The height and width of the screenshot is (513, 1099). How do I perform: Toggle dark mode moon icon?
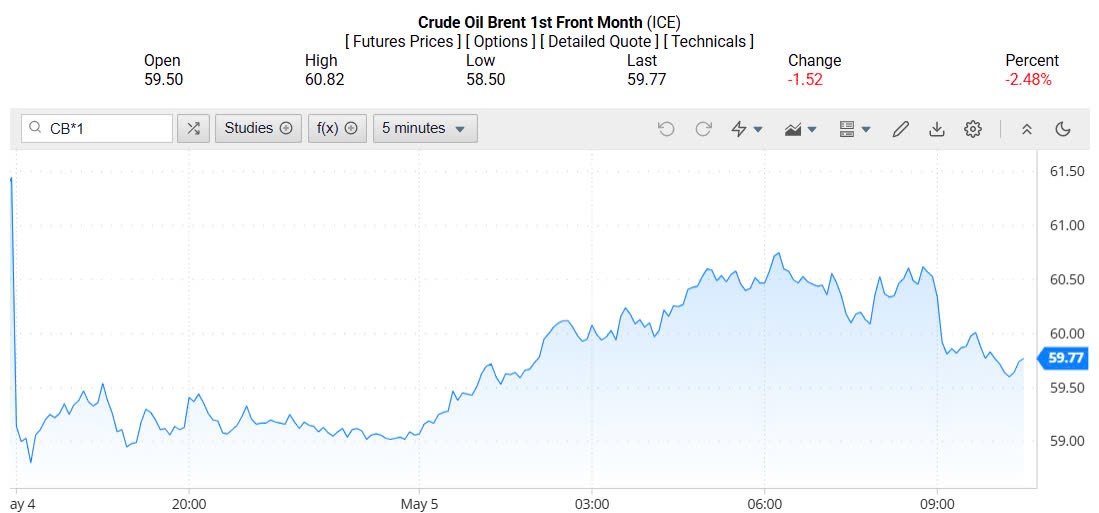point(1063,129)
